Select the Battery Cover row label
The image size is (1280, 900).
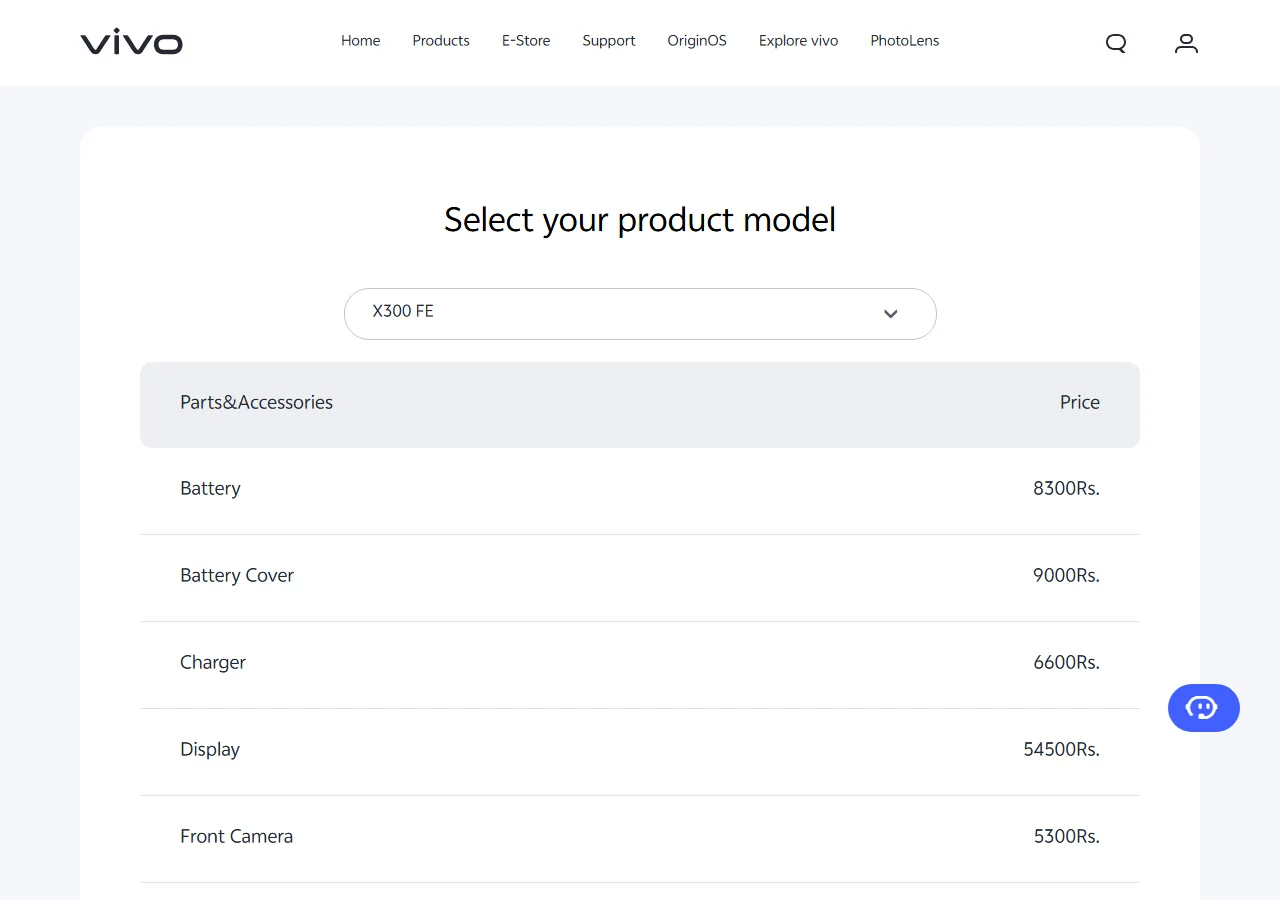[x=237, y=575]
